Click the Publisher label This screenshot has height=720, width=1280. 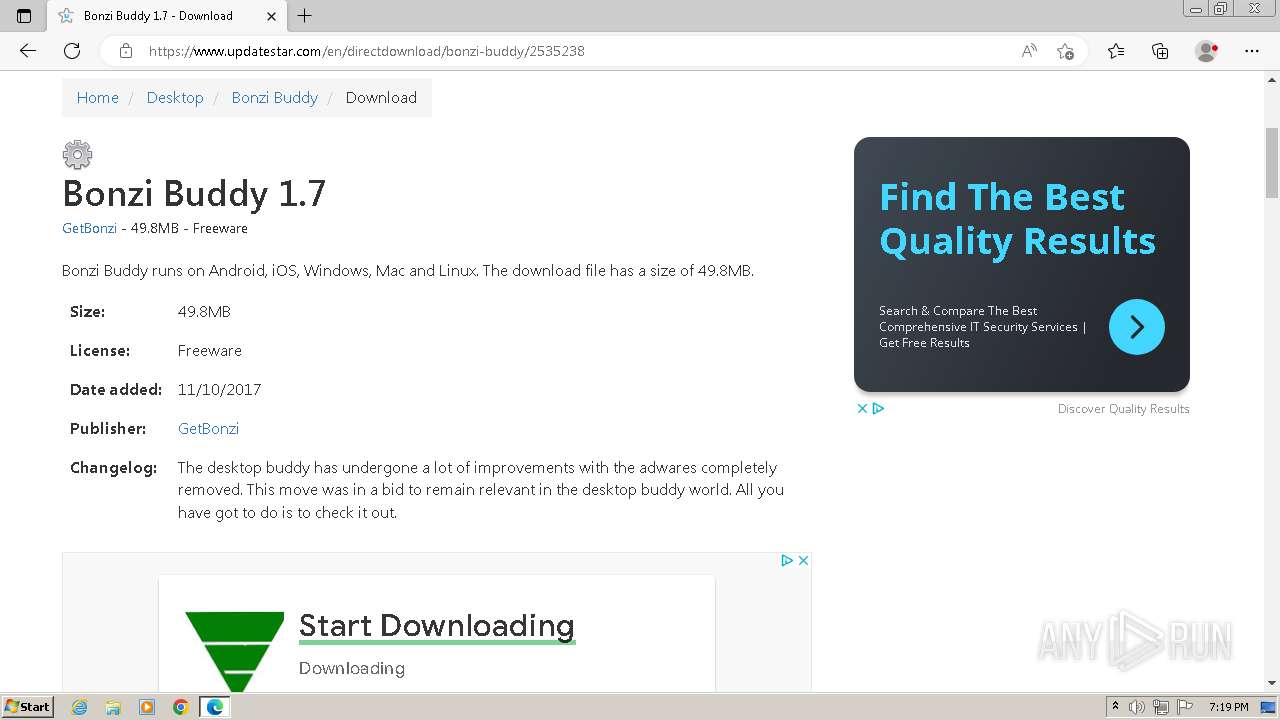(x=108, y=428)
